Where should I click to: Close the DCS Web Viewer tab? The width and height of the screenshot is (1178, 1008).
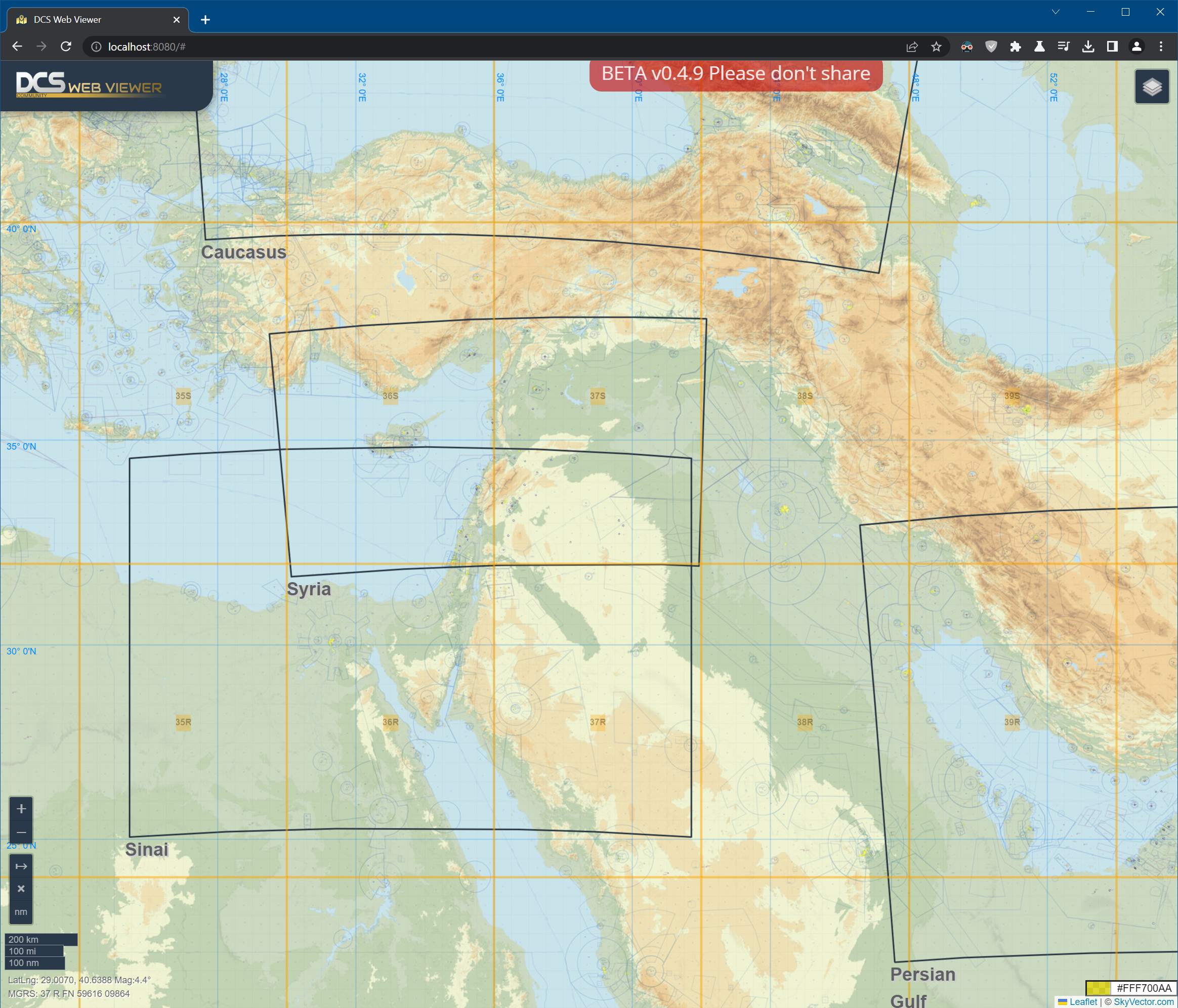176,20
